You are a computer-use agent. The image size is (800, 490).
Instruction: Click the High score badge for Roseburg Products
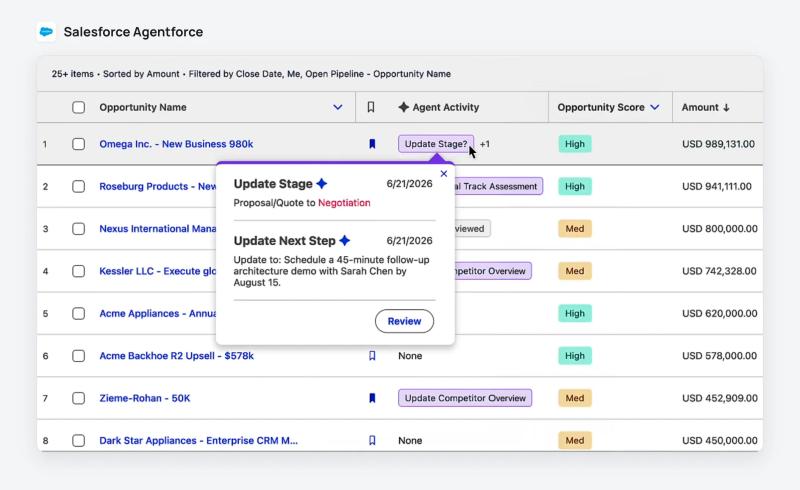click(575, 186)
